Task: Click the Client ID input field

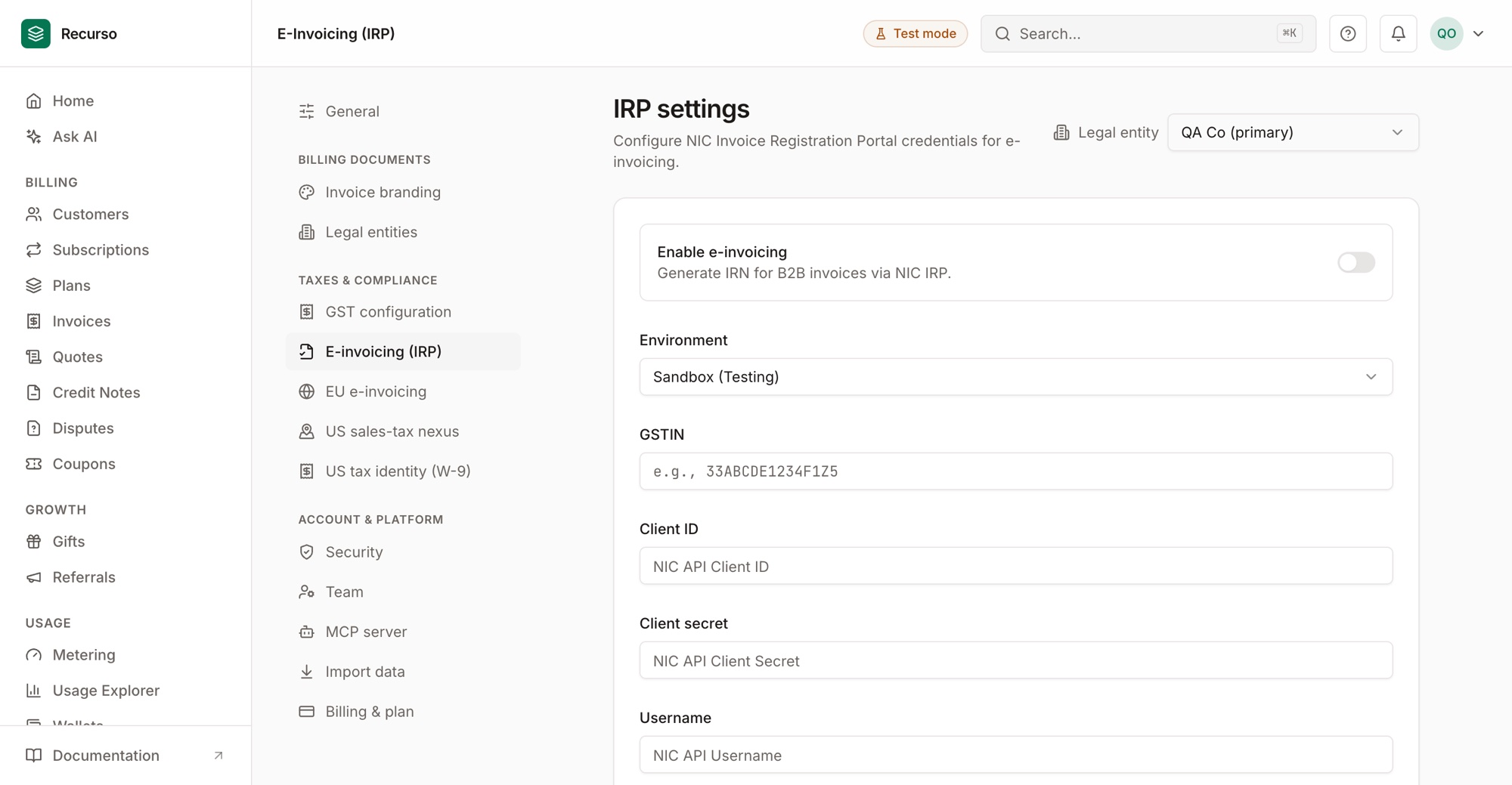Action: pos(1015,566)
